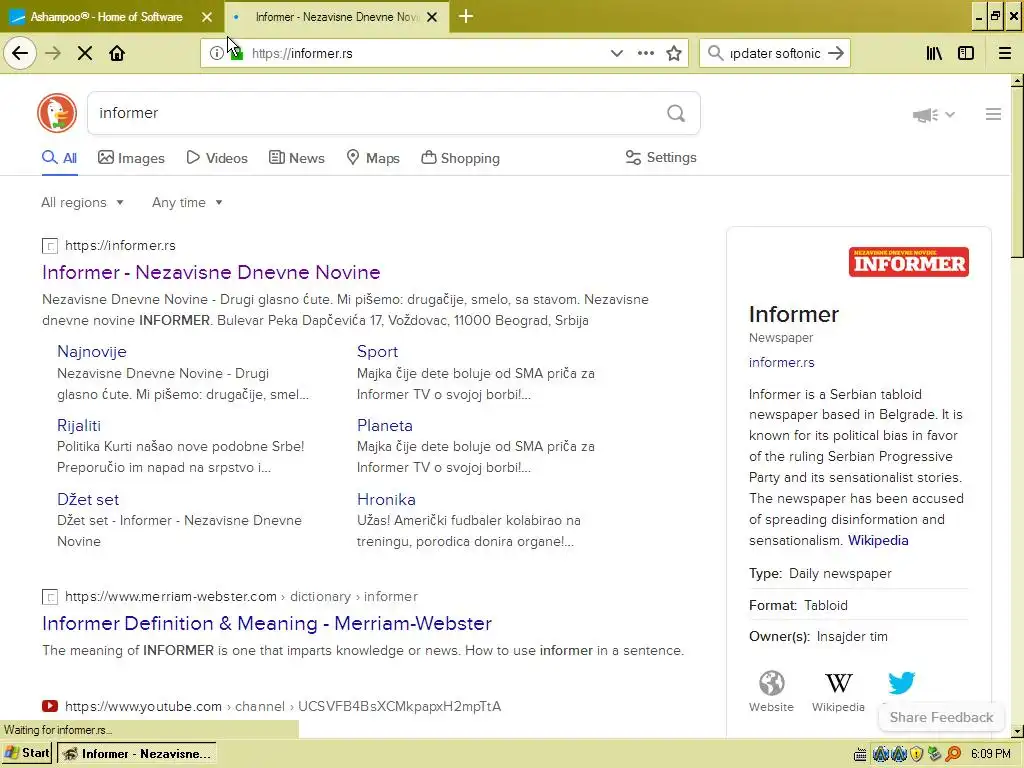Image resolution: width=1024 pixels, height=768 pixels.
Task: Open the Sport sitelink
Action: coord(377,351)
